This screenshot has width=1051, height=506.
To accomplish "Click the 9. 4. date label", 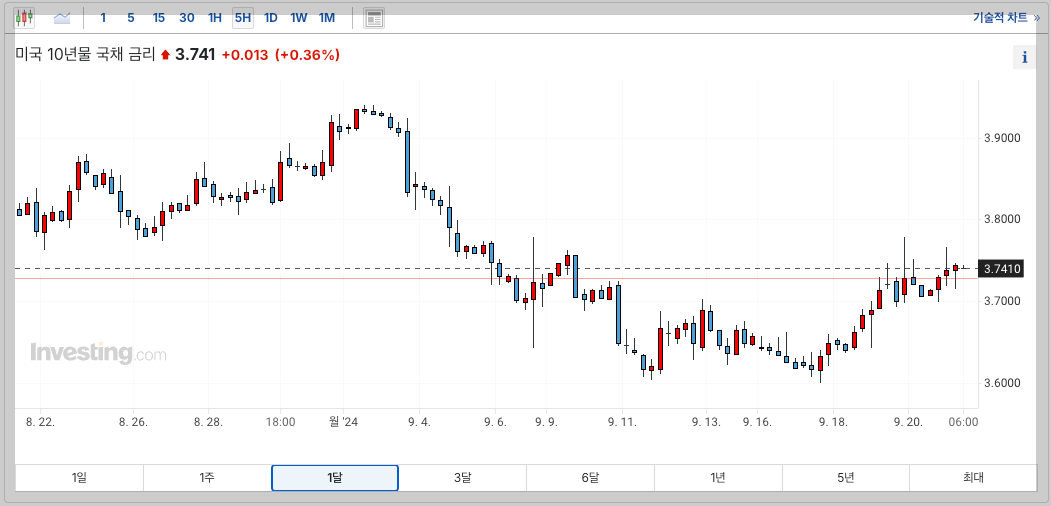I will coord(419,423).
